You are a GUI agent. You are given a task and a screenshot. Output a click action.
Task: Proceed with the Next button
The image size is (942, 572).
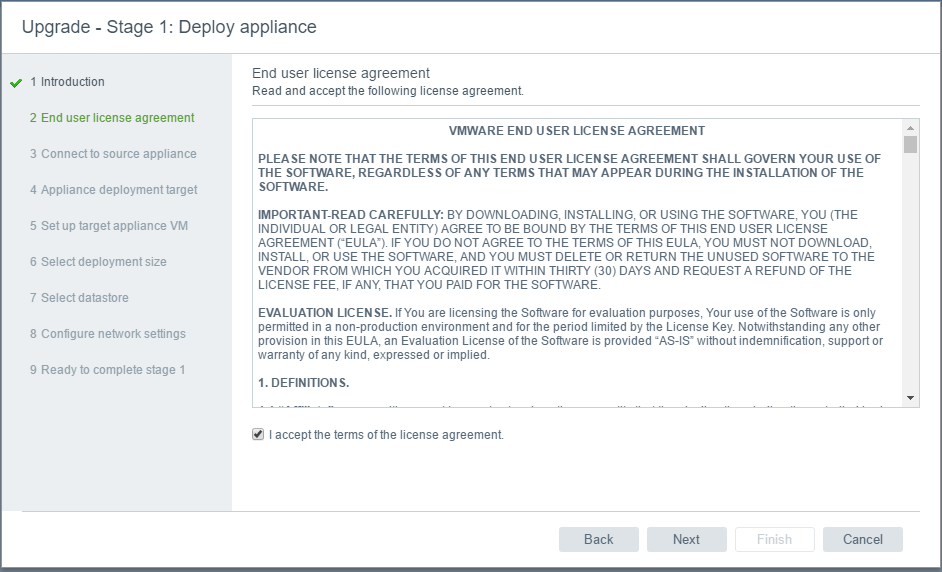click(686, 539)
